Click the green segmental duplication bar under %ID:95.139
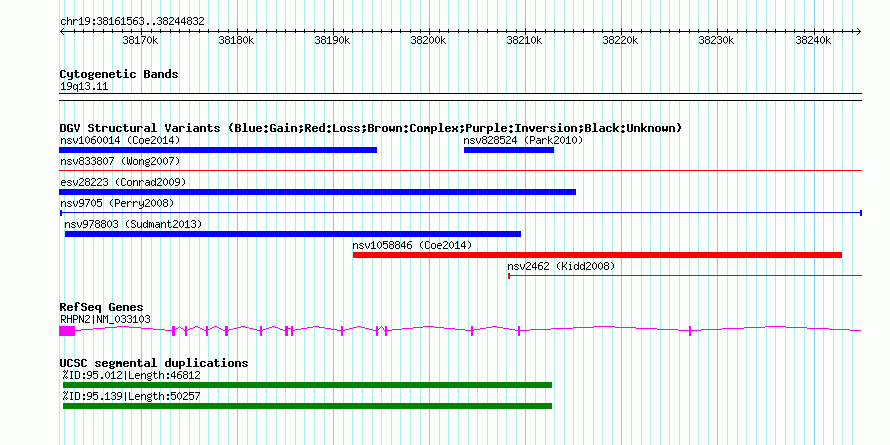This screenshot has width=890, height=445. 307,406
